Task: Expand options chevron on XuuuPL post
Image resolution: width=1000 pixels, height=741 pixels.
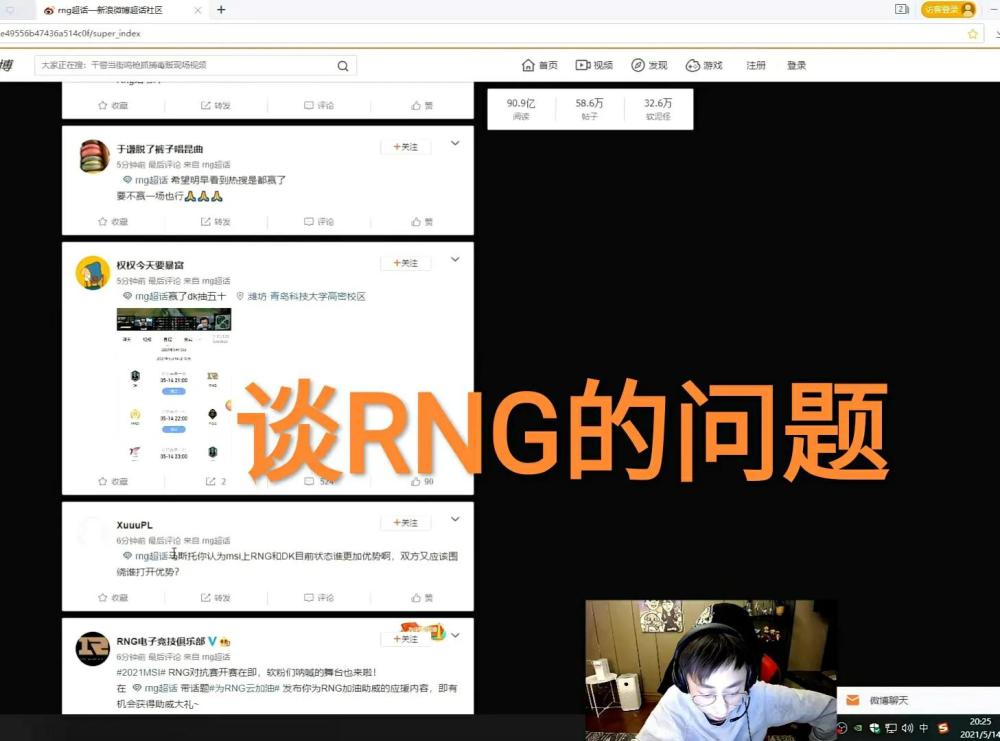Action: pyautogui.click(x=455, y=519)
